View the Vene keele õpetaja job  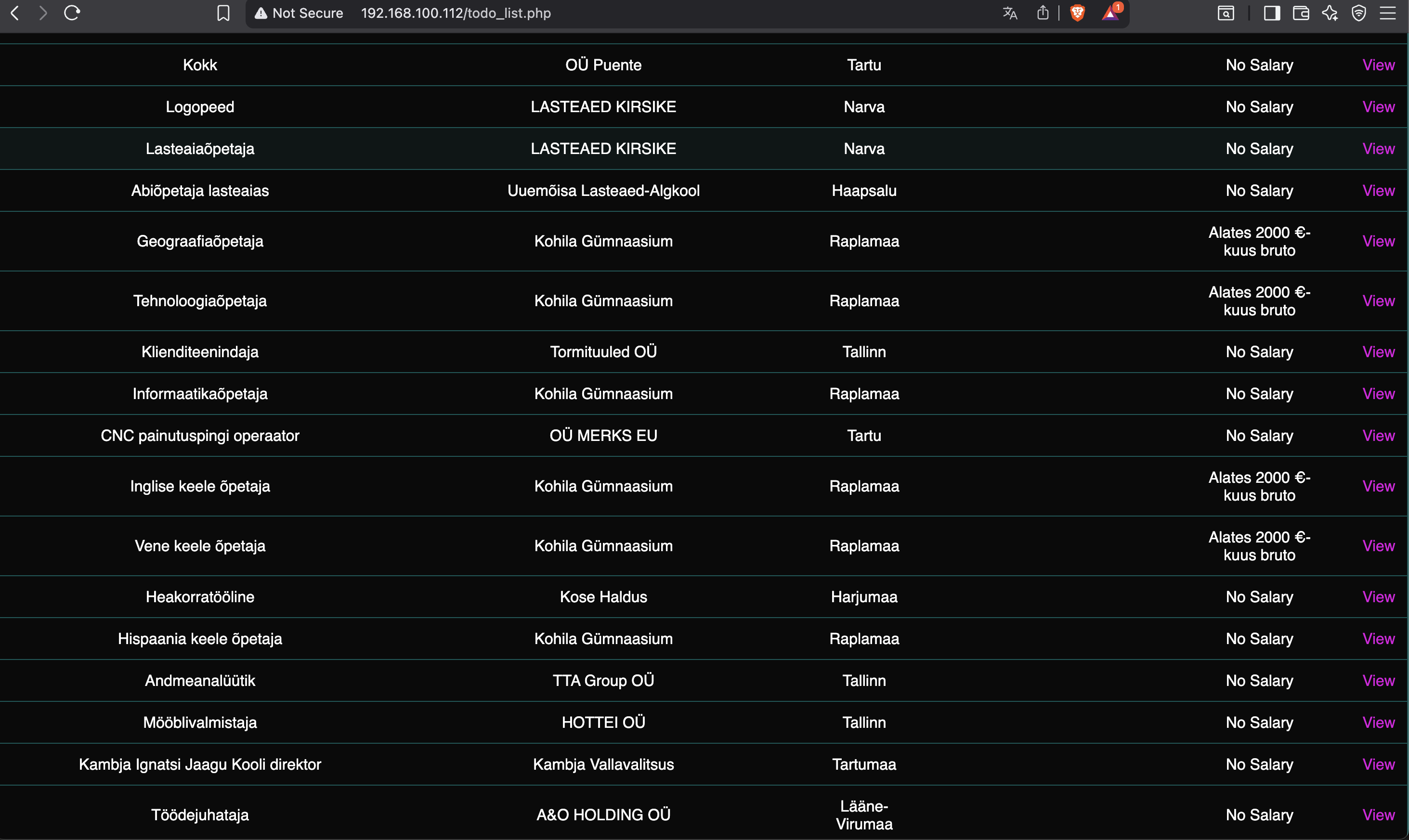tap(1379, 546)
